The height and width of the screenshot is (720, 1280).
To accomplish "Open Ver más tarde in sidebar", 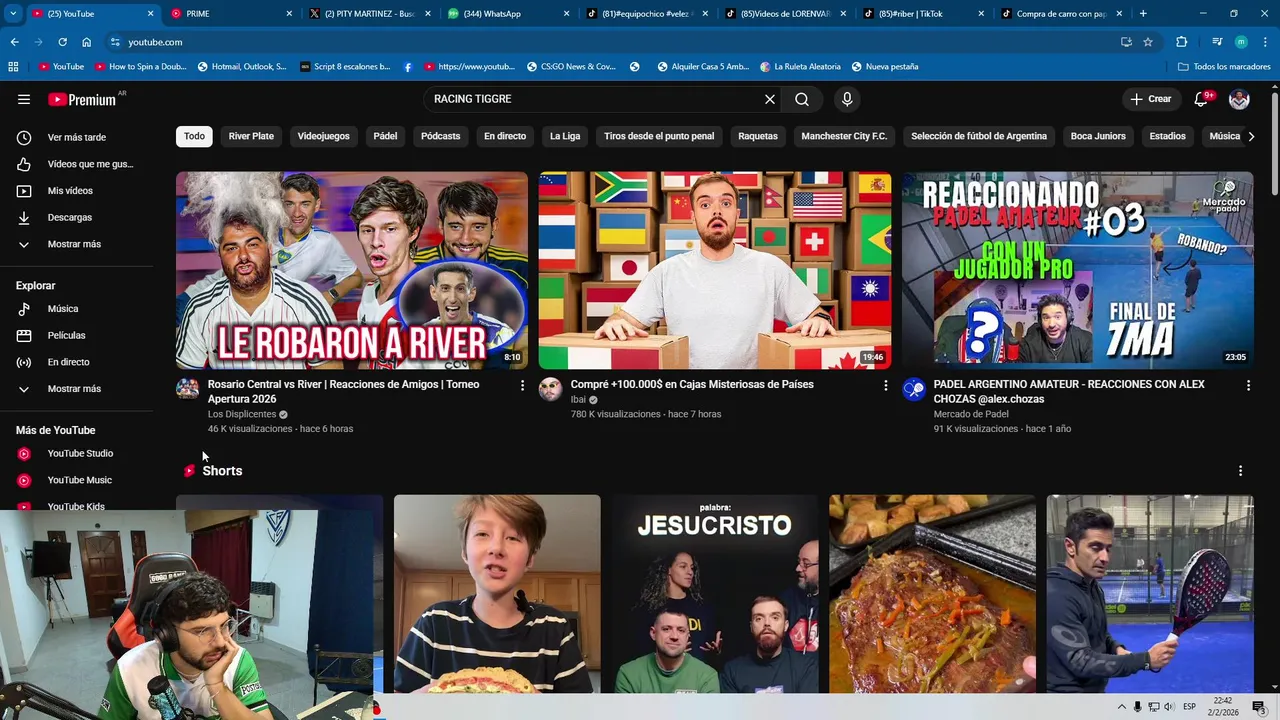I will coord(76,137).
